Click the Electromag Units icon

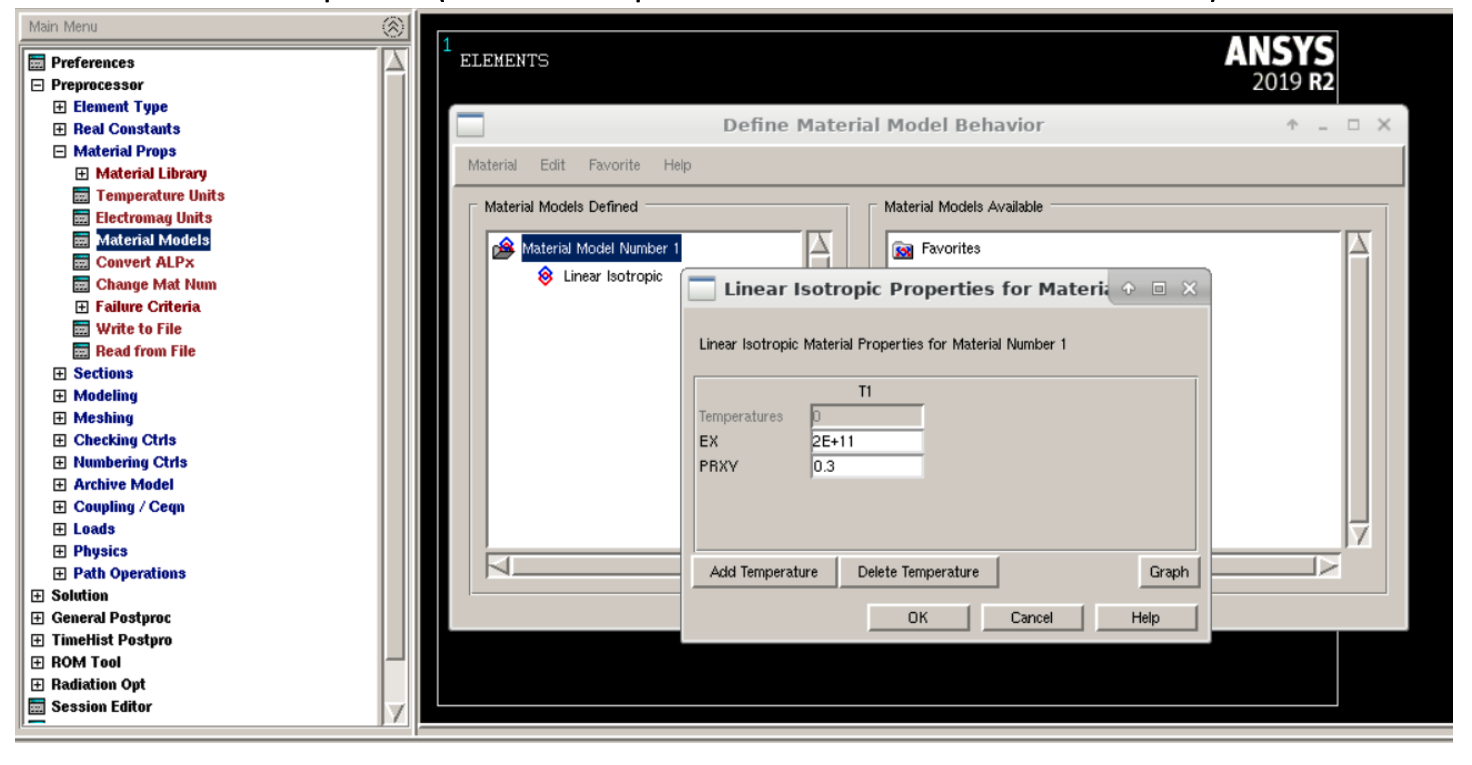(82, 217)
